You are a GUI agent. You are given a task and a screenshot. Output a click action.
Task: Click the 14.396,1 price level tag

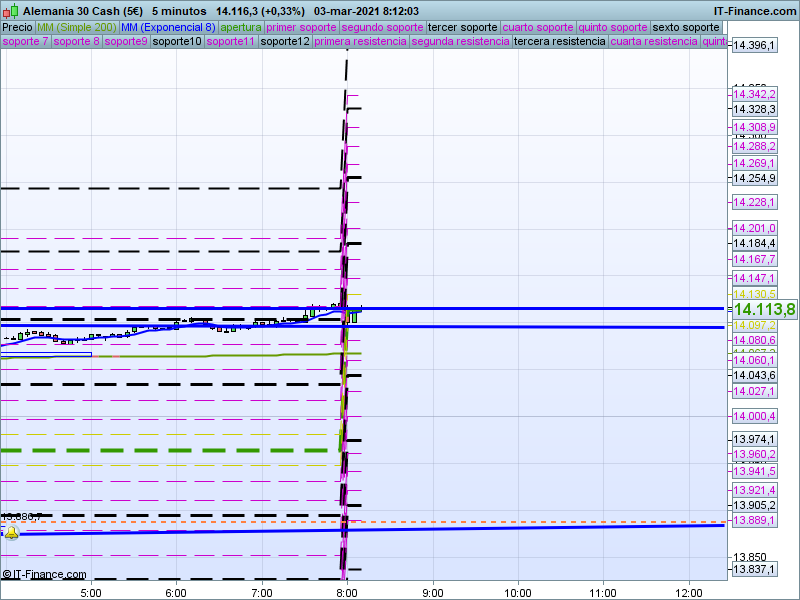(754, 46)
